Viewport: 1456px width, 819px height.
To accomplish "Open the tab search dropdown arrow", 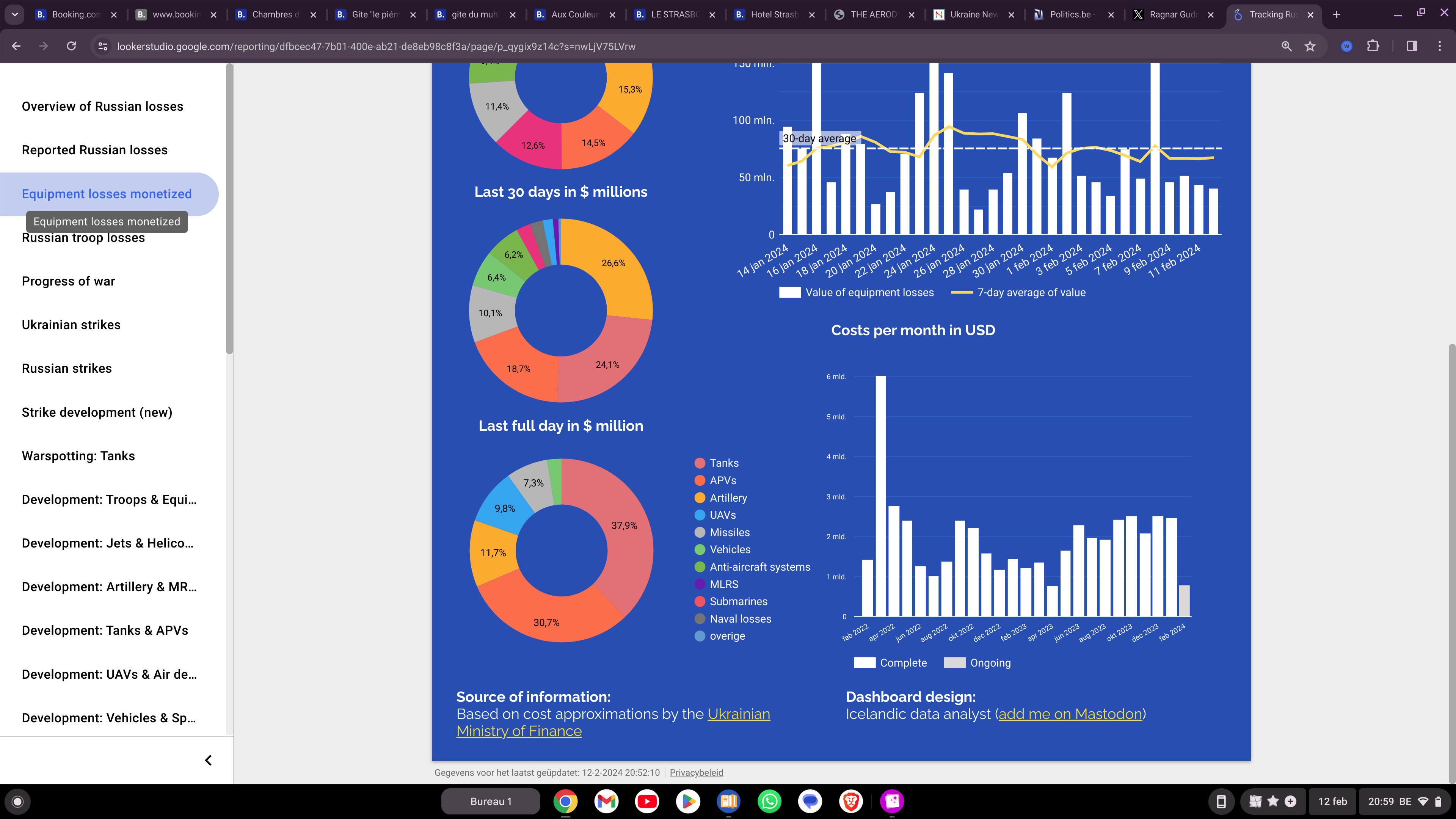I will click(15, 14).
